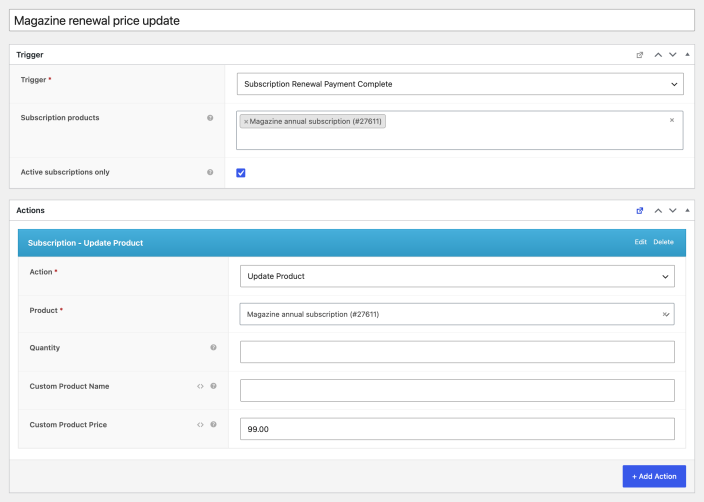
Task: Open Actions panel external link icon
Action: pyautogui.click(x=639, y=211)
